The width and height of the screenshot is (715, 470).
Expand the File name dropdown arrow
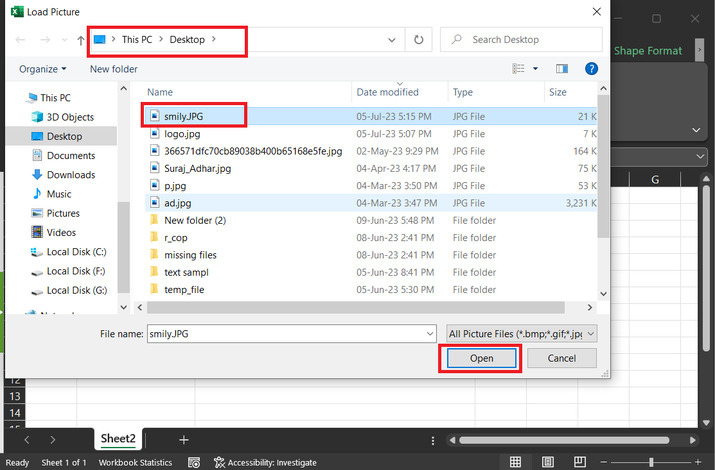(430, 334)
